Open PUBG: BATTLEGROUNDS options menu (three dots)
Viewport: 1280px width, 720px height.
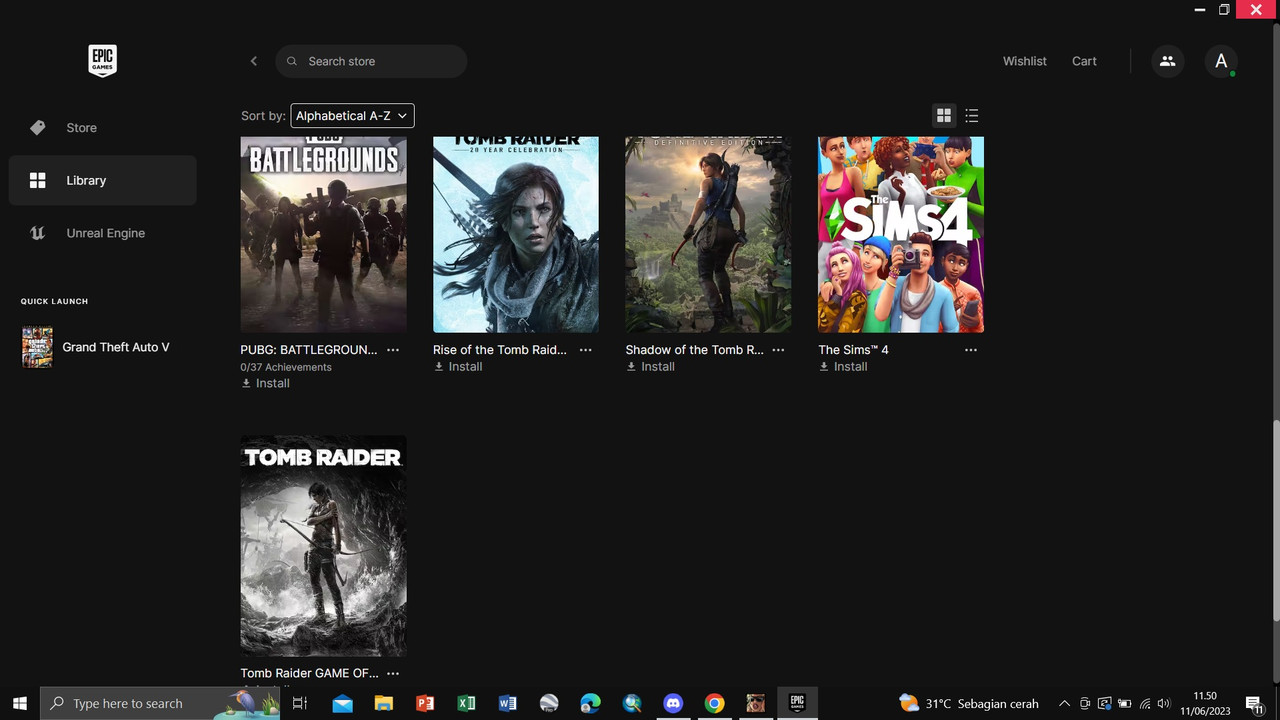(393, 350)
